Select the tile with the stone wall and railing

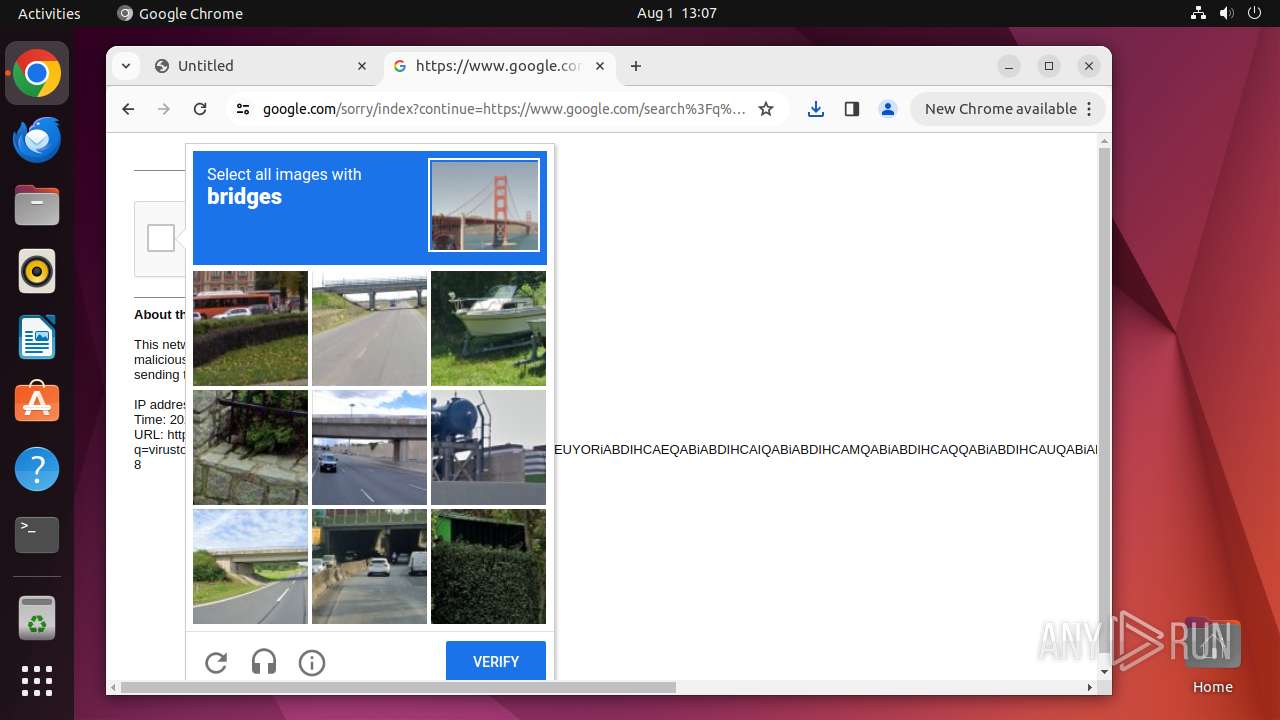(x=250, y=447)
